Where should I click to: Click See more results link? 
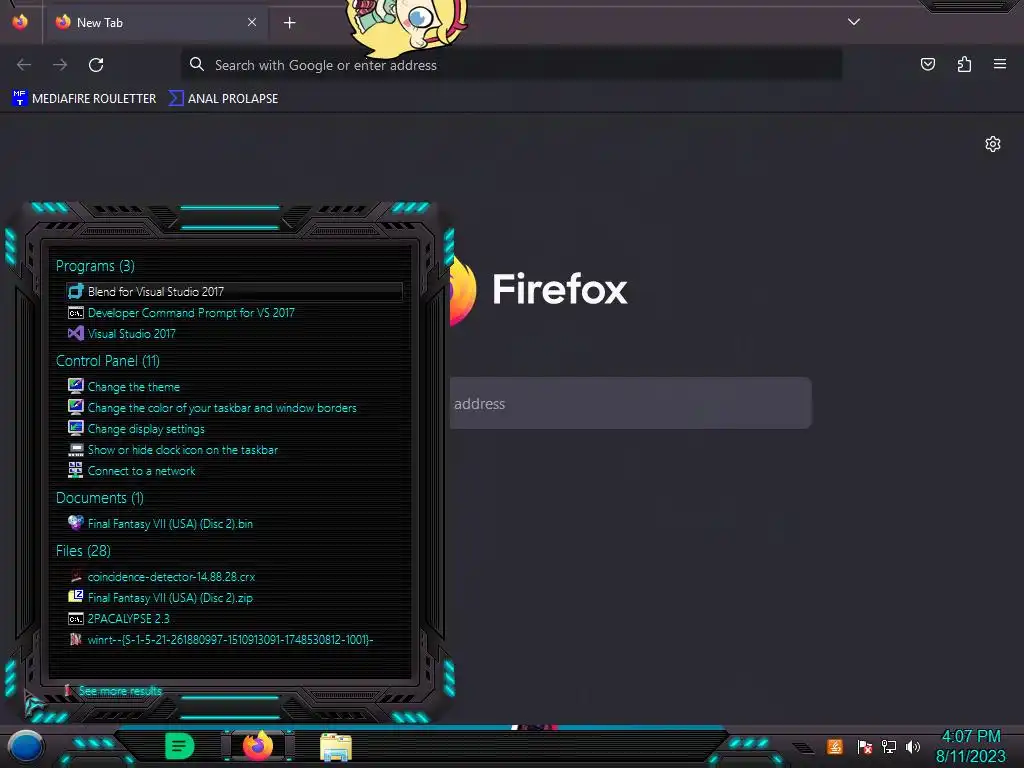(x=120, y=691)
